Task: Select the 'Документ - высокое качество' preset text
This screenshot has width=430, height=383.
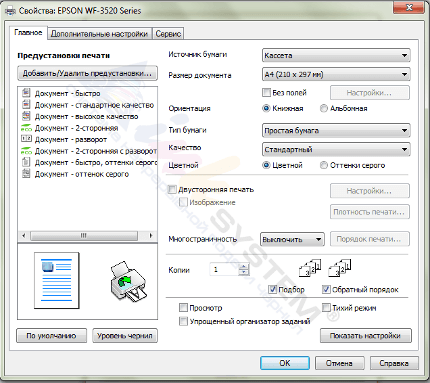Action: (x=86, y=116)
